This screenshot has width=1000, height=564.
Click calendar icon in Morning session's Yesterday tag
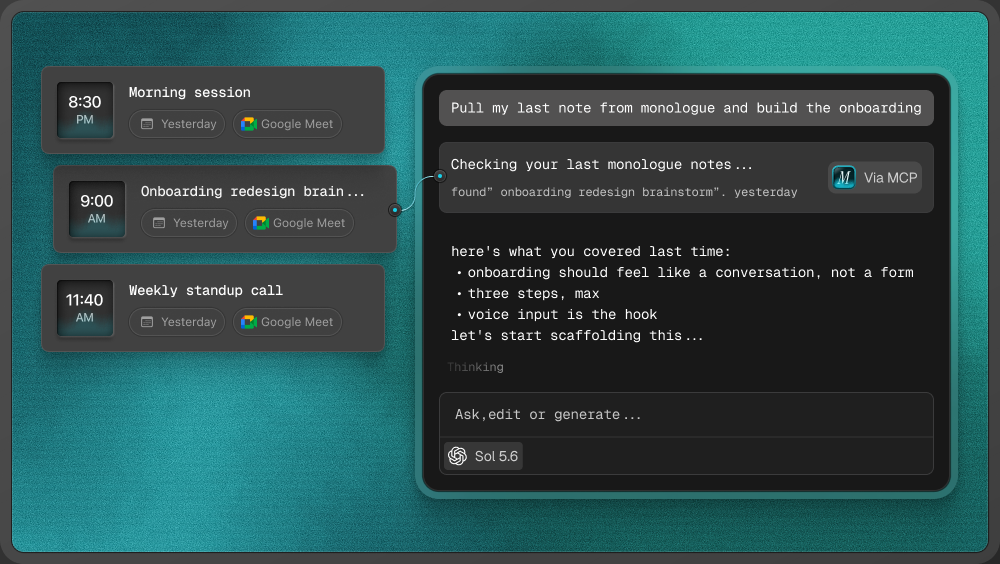click(147, 124)
